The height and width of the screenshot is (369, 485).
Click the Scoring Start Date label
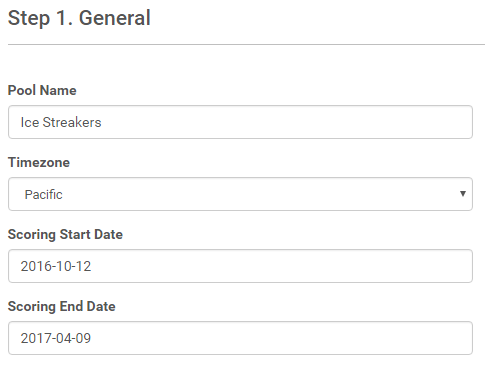pyautogui.click(x=65, y=235)
